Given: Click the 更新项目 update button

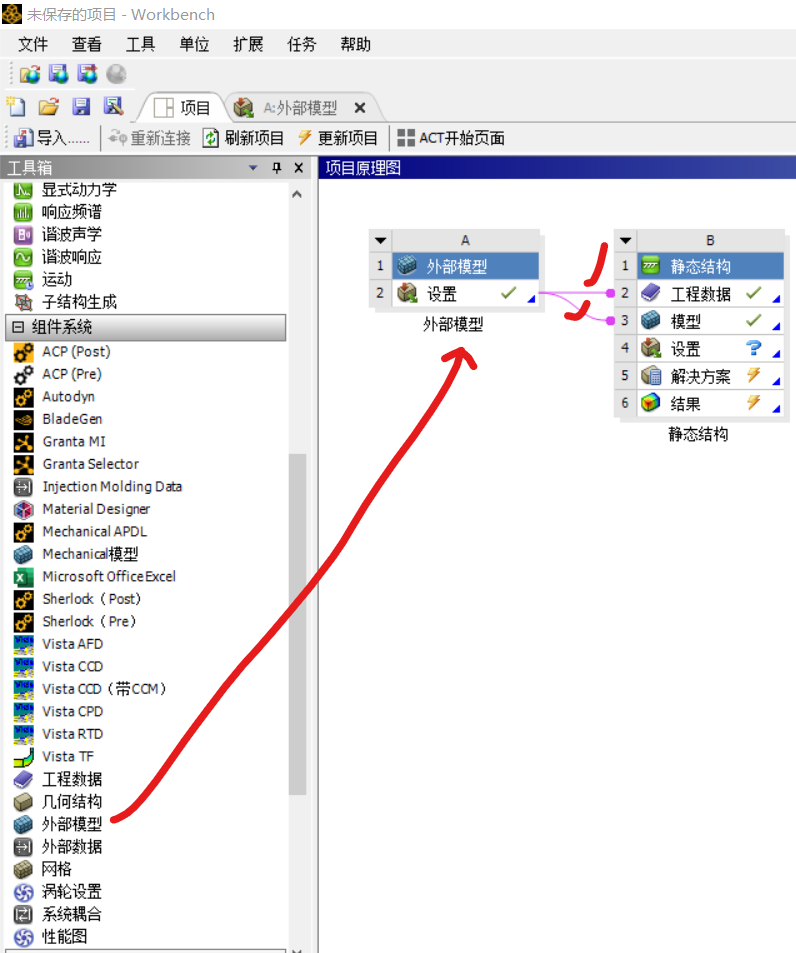Looking at the screenshot, I should click(x=337, y=138).
